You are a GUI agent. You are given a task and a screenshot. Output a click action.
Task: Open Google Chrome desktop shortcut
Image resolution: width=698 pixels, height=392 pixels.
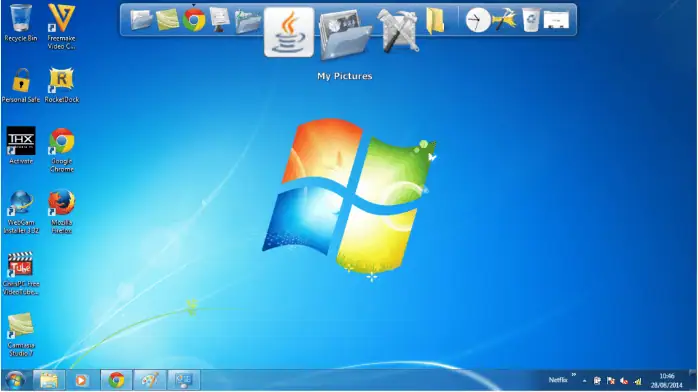(61, 150)
